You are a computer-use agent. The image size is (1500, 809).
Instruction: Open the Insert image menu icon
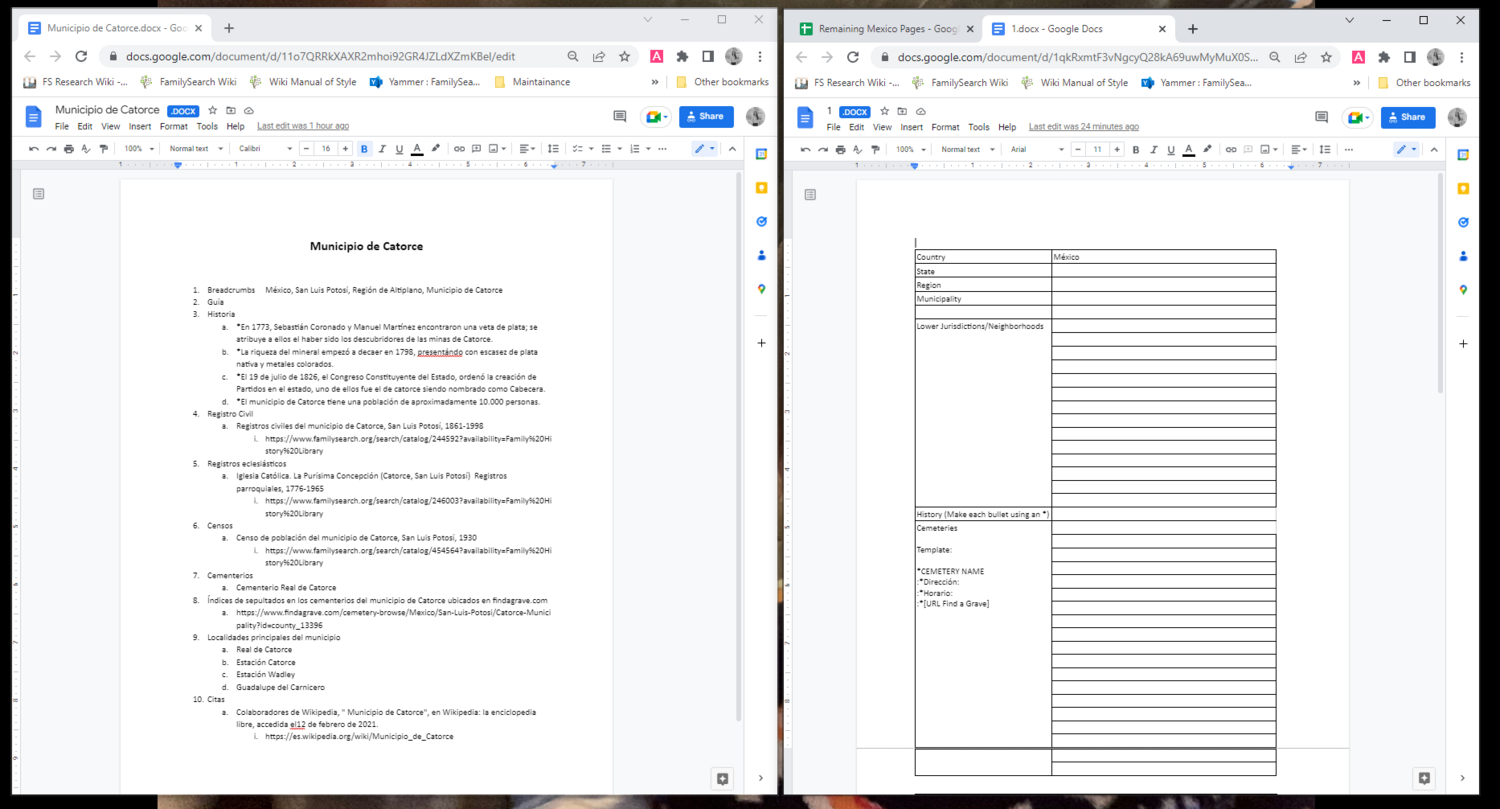(x=495, y=148)
